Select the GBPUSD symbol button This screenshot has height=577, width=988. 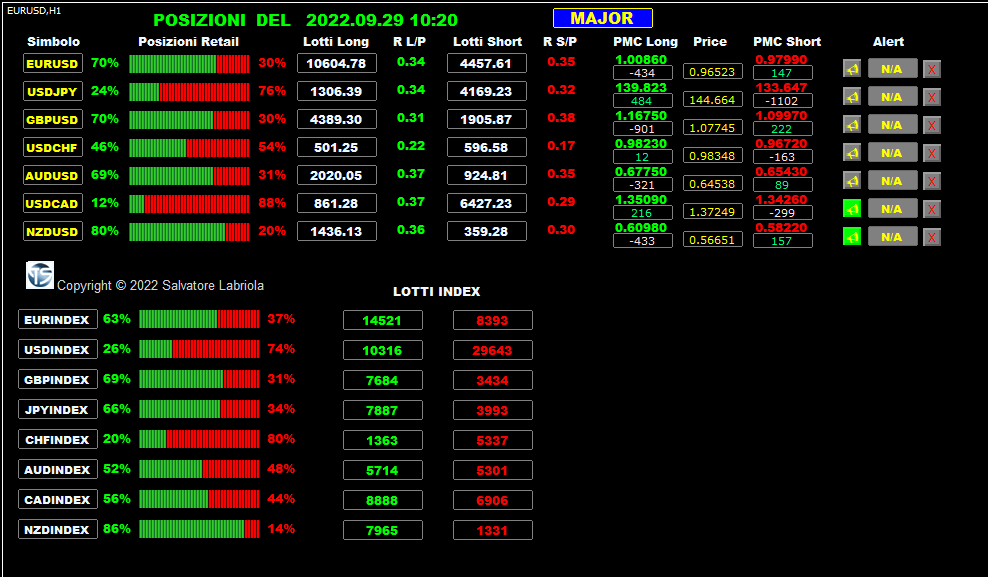[x=52, y=120]
